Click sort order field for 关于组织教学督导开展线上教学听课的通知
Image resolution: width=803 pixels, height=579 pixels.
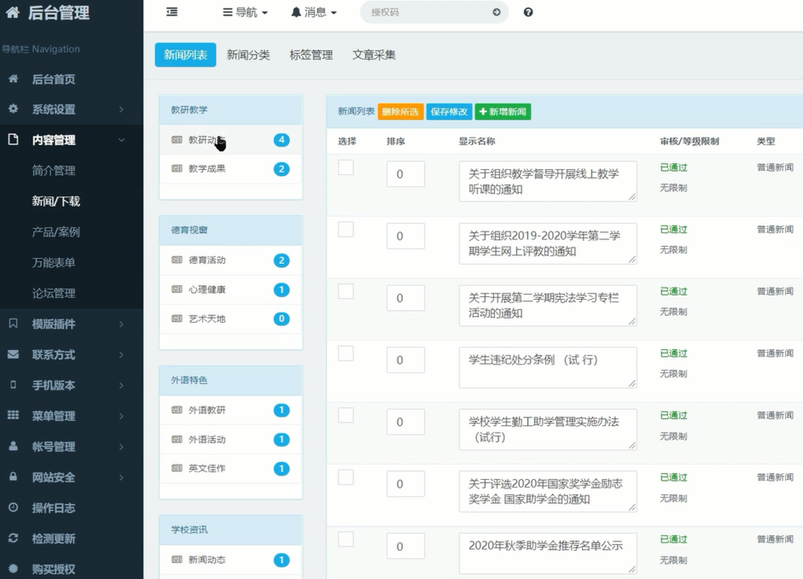coord(406,175)
